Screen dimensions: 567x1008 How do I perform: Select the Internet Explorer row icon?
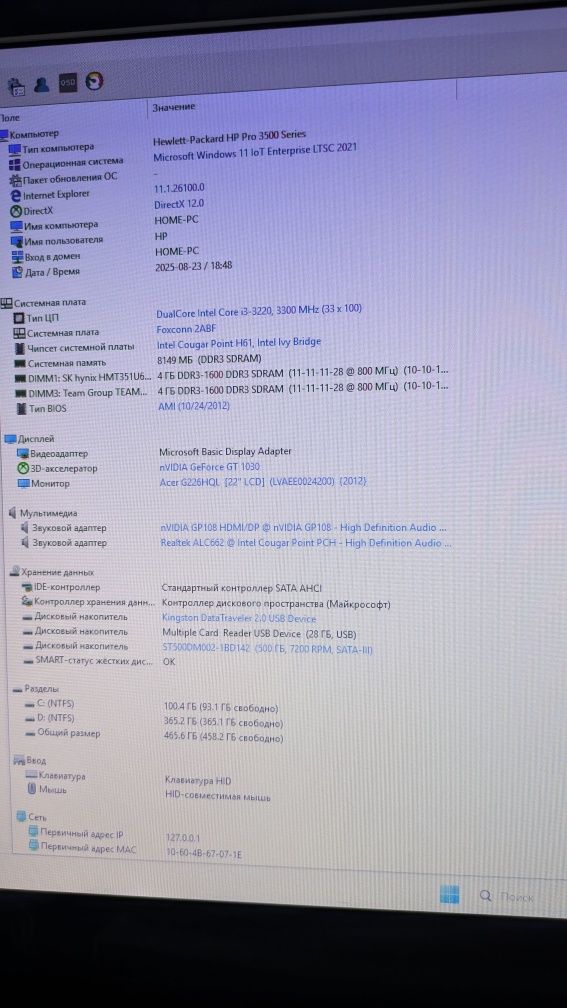[16, 195]
